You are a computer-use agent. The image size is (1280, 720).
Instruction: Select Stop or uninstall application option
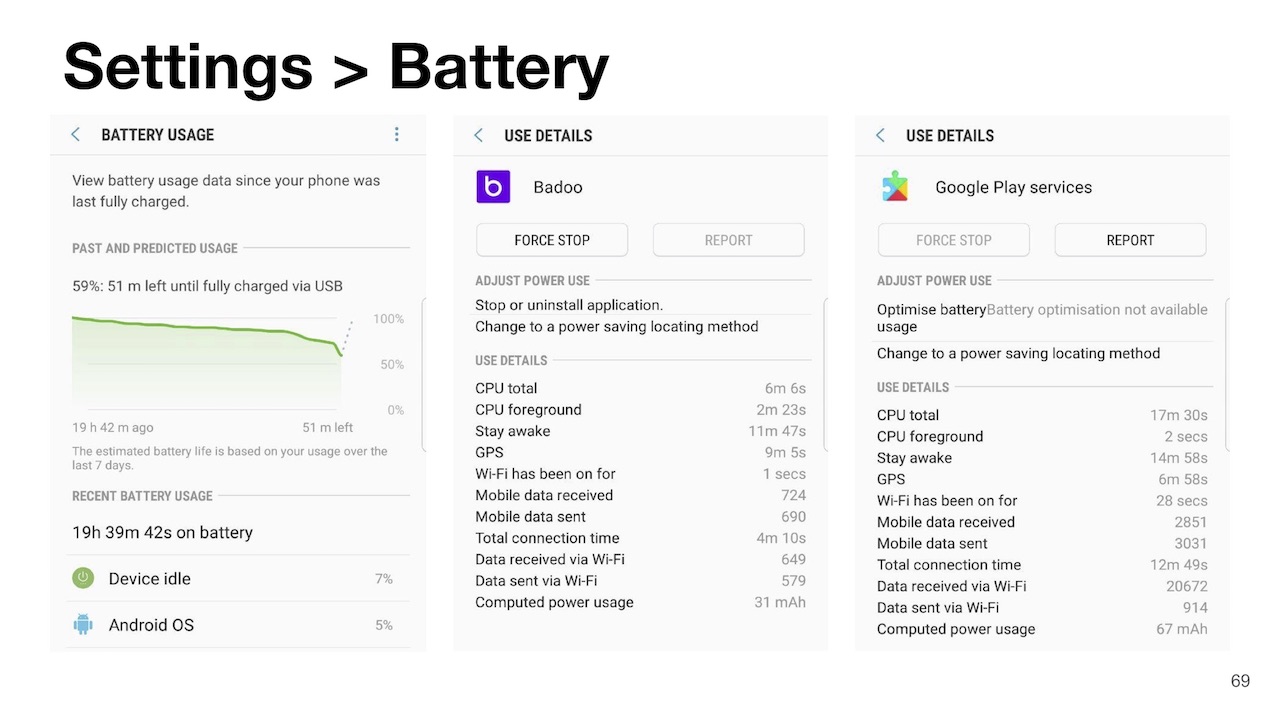click(569, 305)
